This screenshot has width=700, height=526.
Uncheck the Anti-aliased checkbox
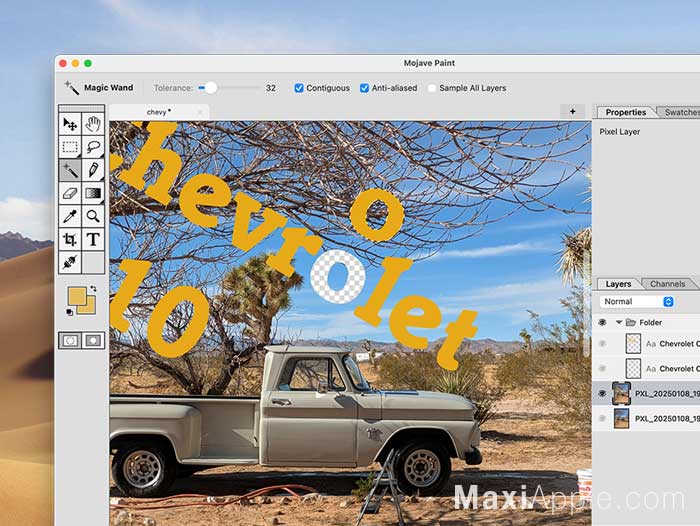pyautogui.click(x=364, y=88)
